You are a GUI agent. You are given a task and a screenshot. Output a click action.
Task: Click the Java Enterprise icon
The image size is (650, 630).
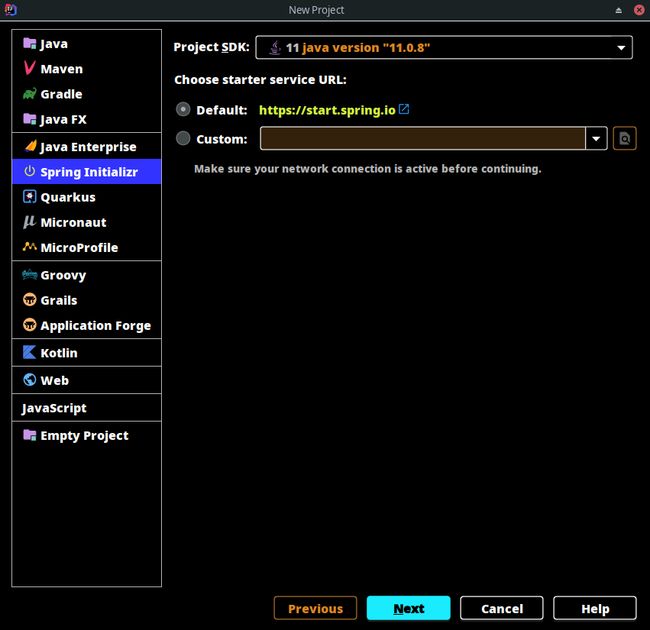30,146
